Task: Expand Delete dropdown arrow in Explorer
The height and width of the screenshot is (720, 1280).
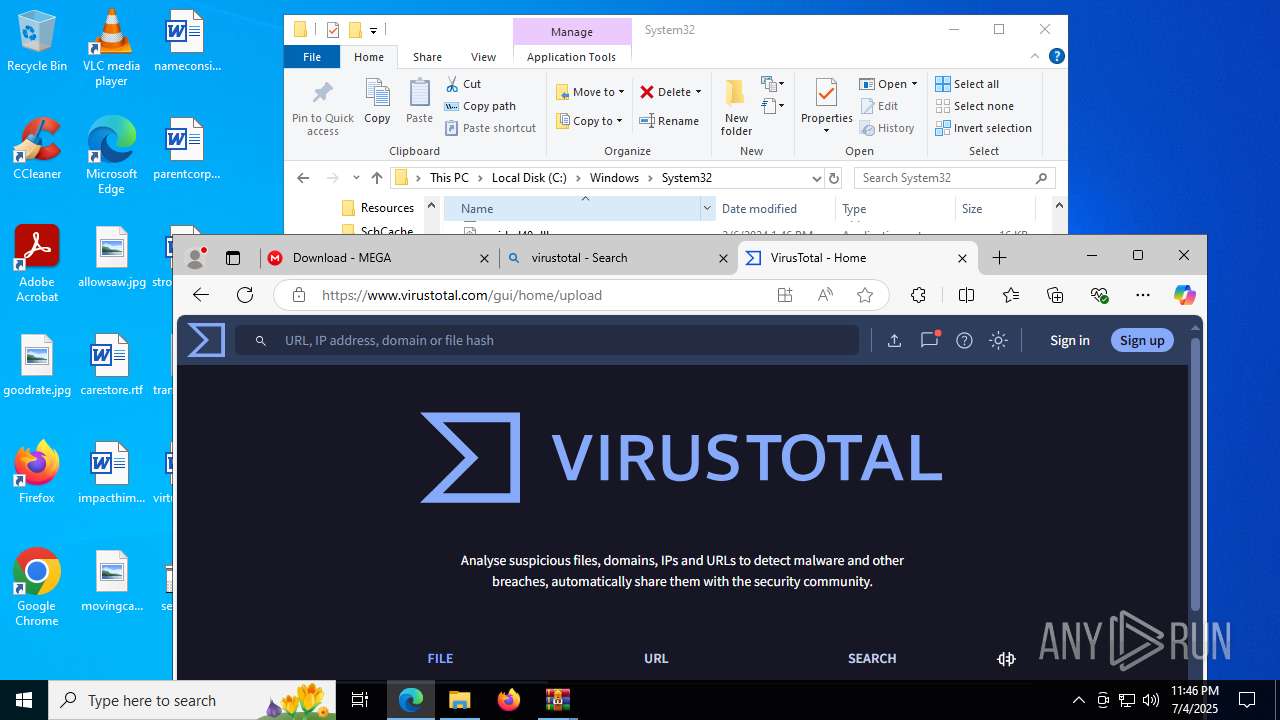Action: [698, 92]
